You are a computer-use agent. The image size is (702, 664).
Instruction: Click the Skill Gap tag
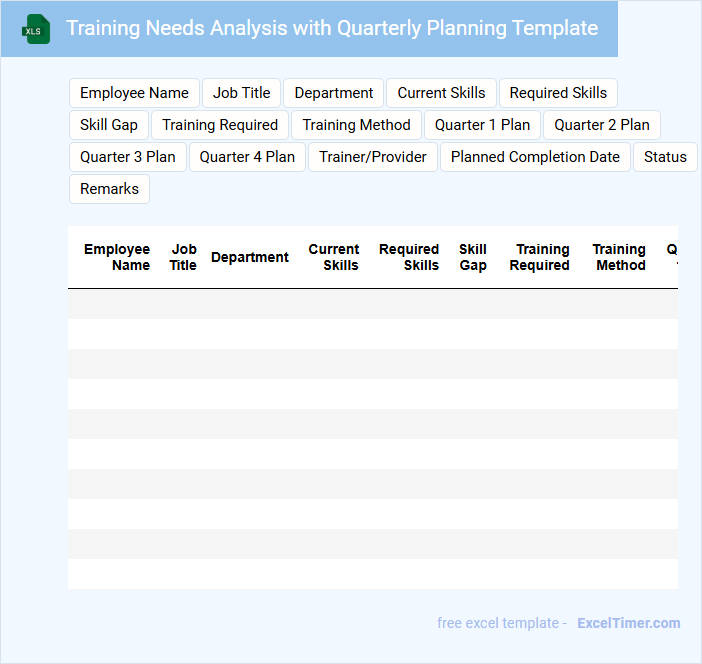(109, 125)
